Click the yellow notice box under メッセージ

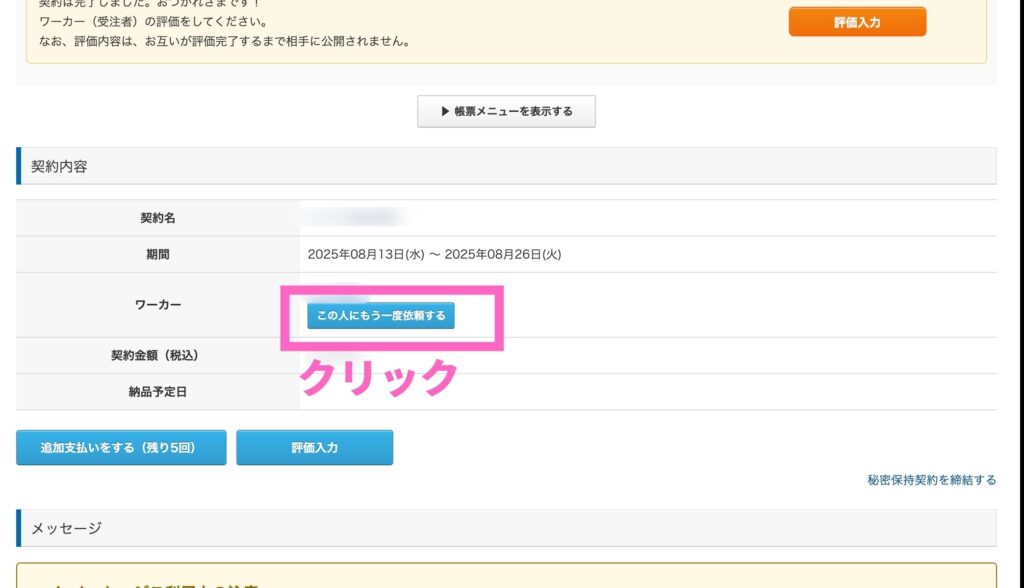[506, 576]
